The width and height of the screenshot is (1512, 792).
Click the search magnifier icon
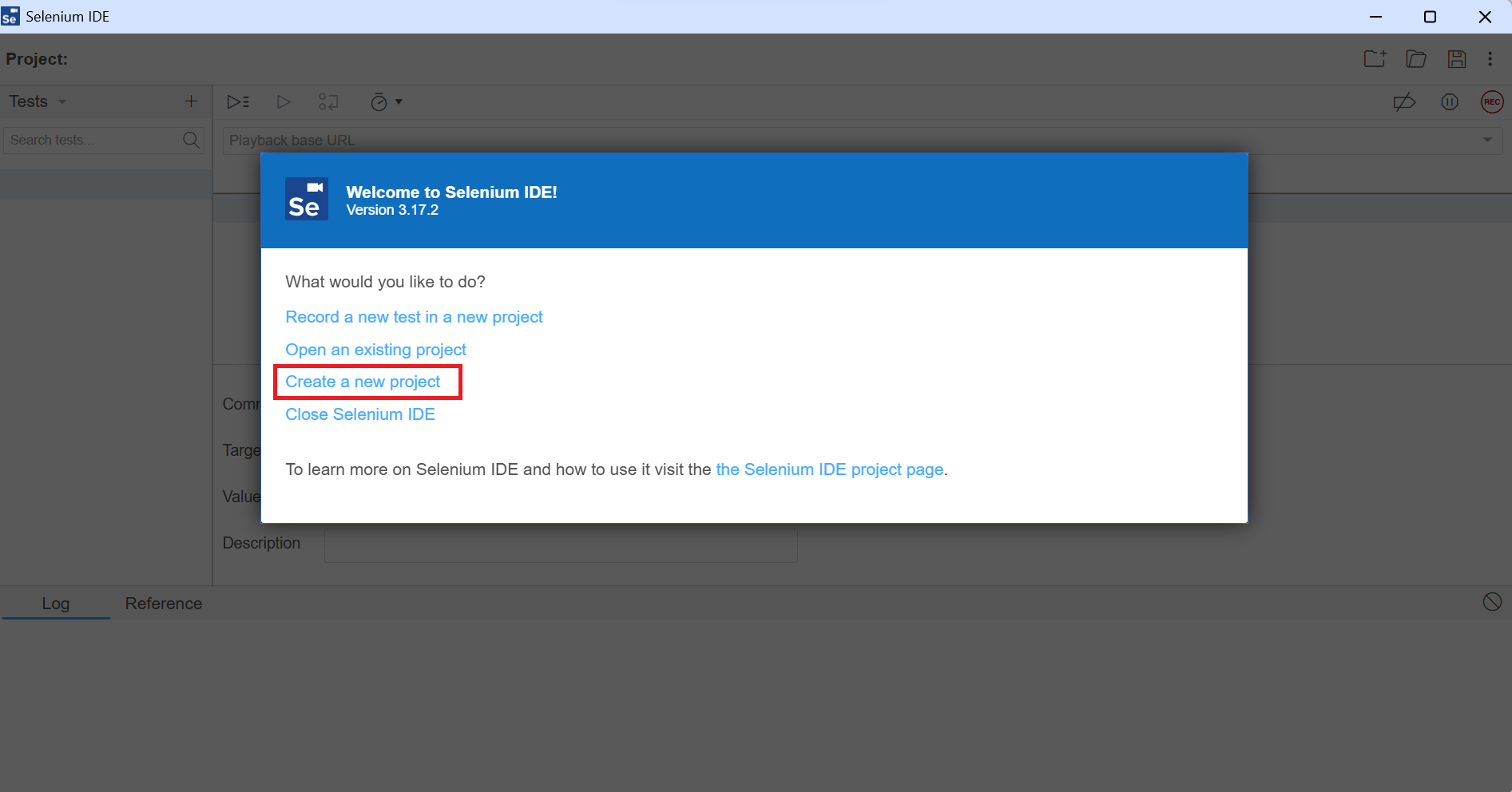(191, 141)
